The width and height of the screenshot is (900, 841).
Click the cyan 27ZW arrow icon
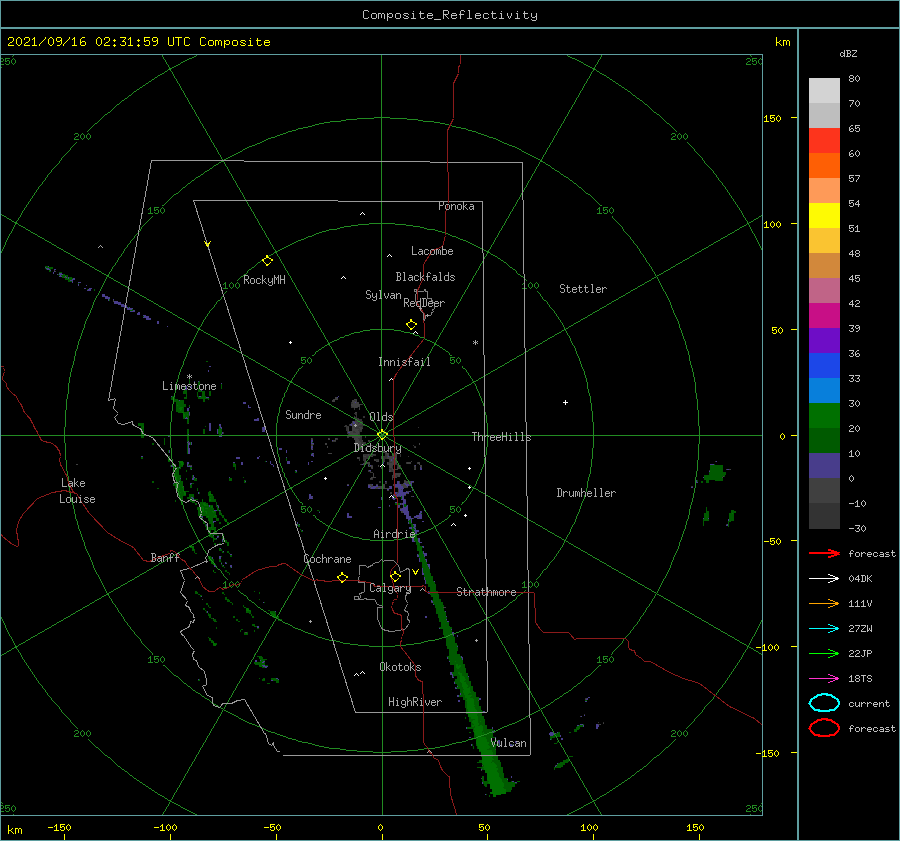tap(824, 629)
